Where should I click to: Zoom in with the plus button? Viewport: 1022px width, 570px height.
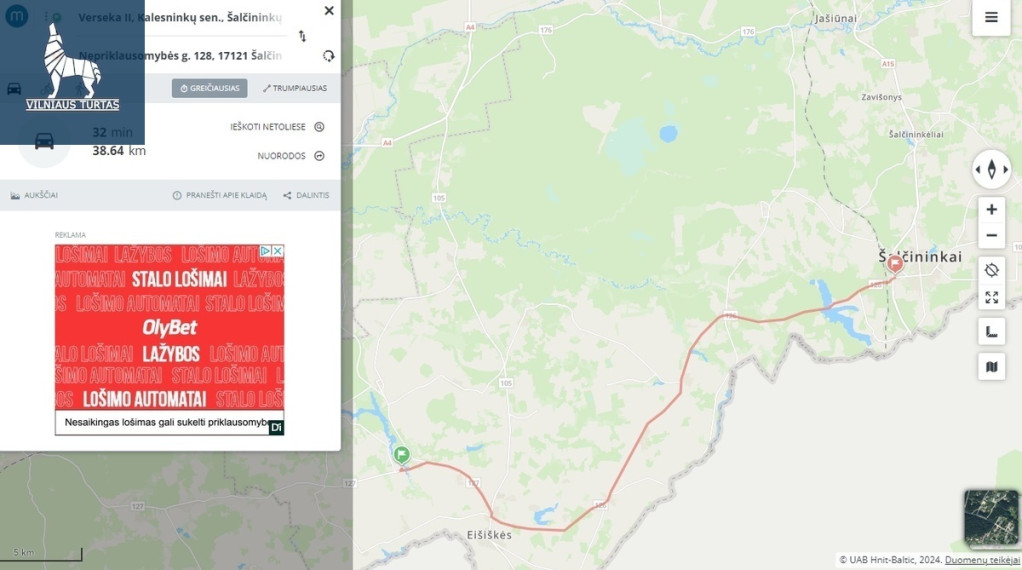[x=991, y=210]
